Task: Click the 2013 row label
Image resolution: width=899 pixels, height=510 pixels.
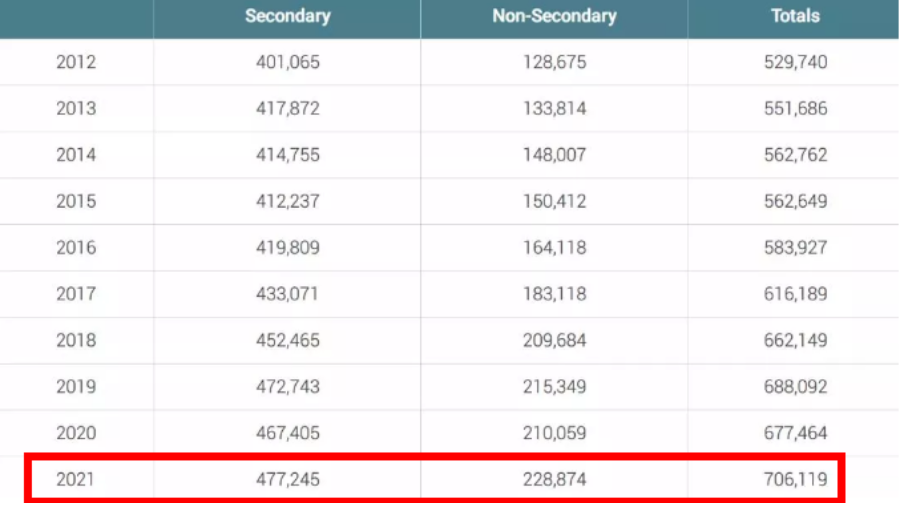Action: click(x=76, y=108)
